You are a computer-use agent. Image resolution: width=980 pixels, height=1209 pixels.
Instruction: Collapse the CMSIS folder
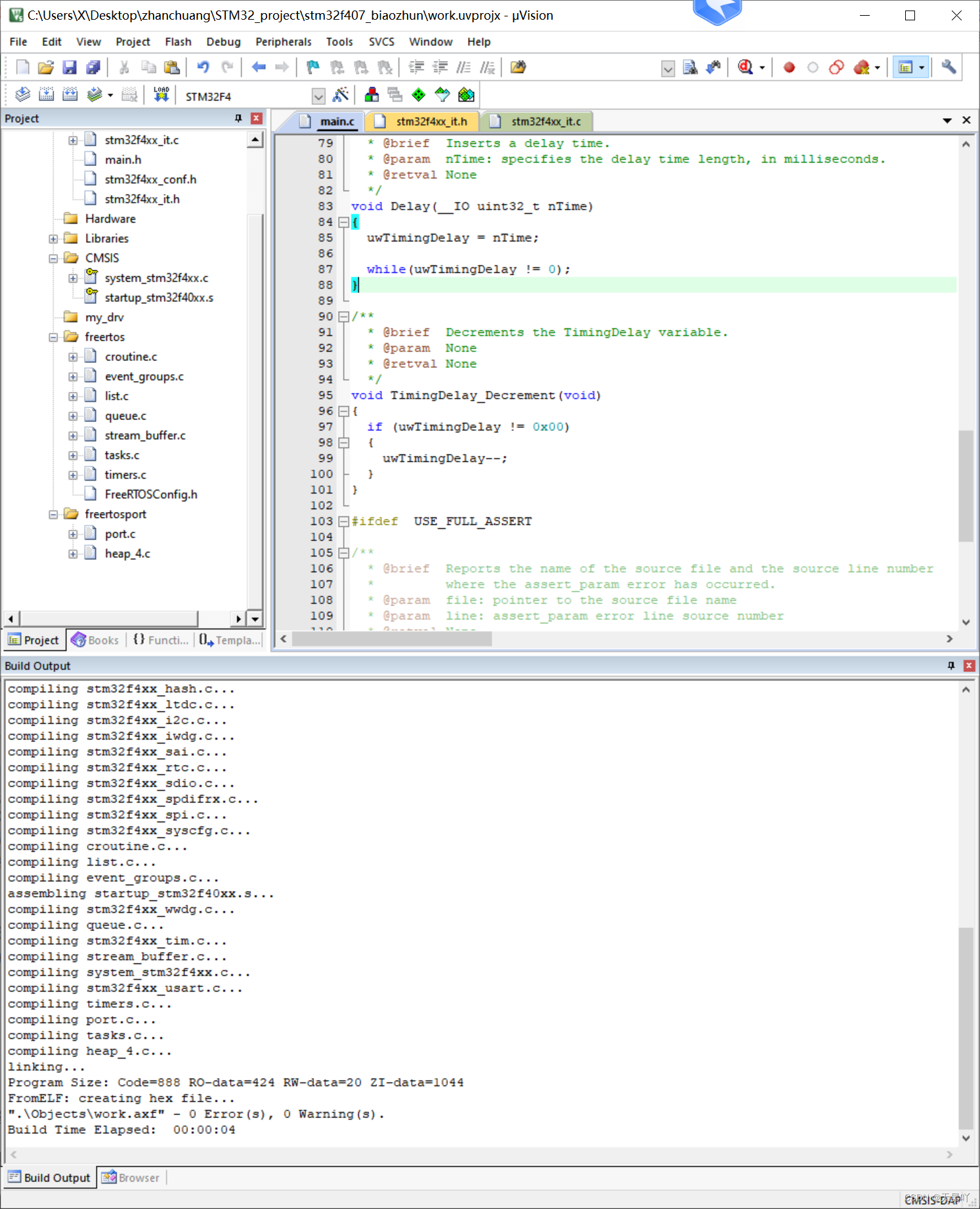tap(53, 259)
